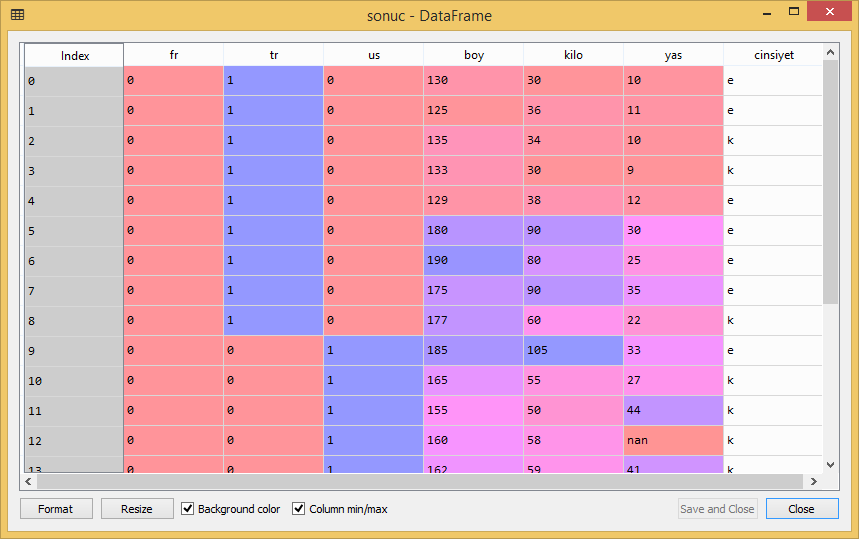Select the yas cell showing nan
859x539 pixels.
click(673, 440)
